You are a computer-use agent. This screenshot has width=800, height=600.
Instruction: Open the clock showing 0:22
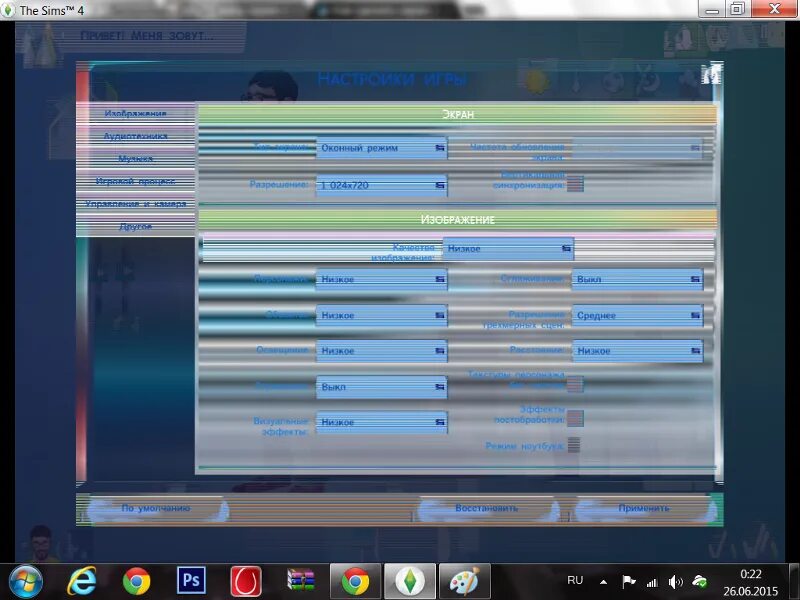pyautogui.click(x=751, y=582)
